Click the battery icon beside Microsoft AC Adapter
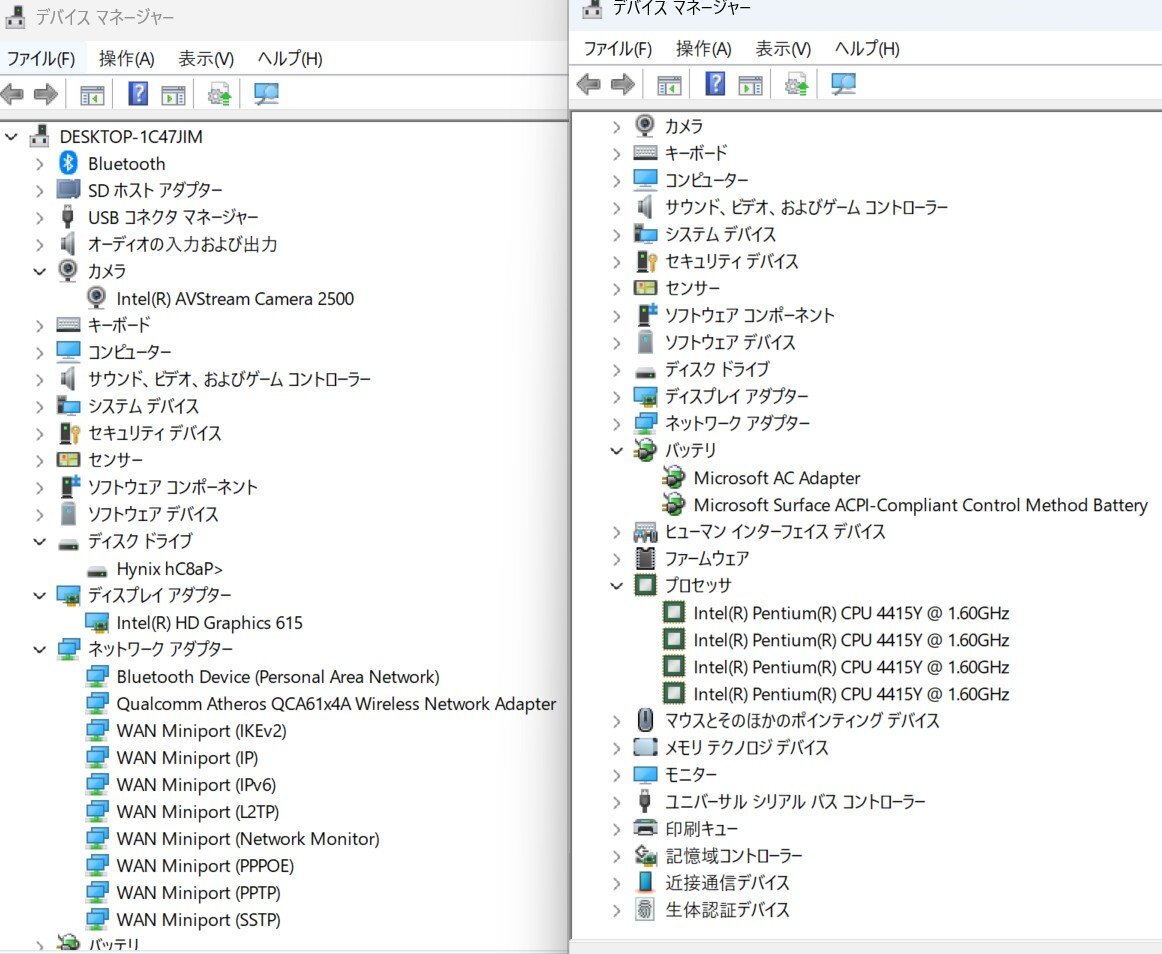Viewport: 1162px width, 954px height. 674,477
